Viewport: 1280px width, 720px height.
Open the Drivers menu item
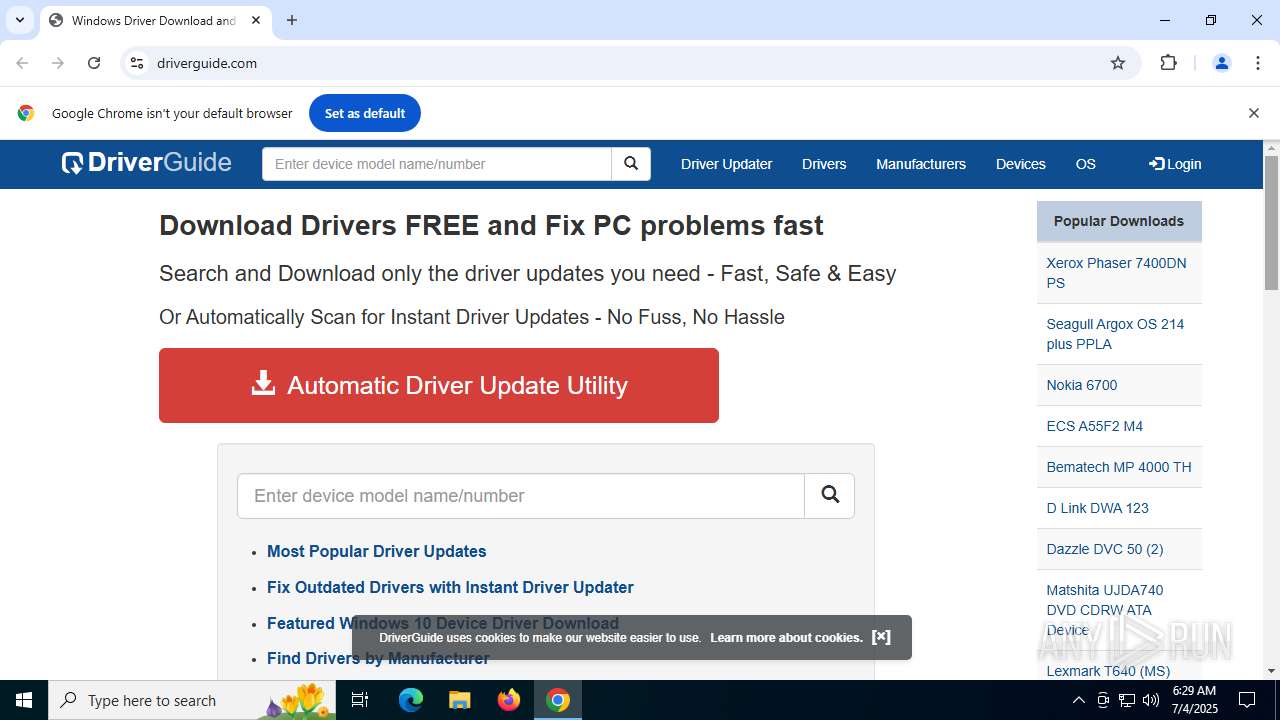click(x=824, y=164)
